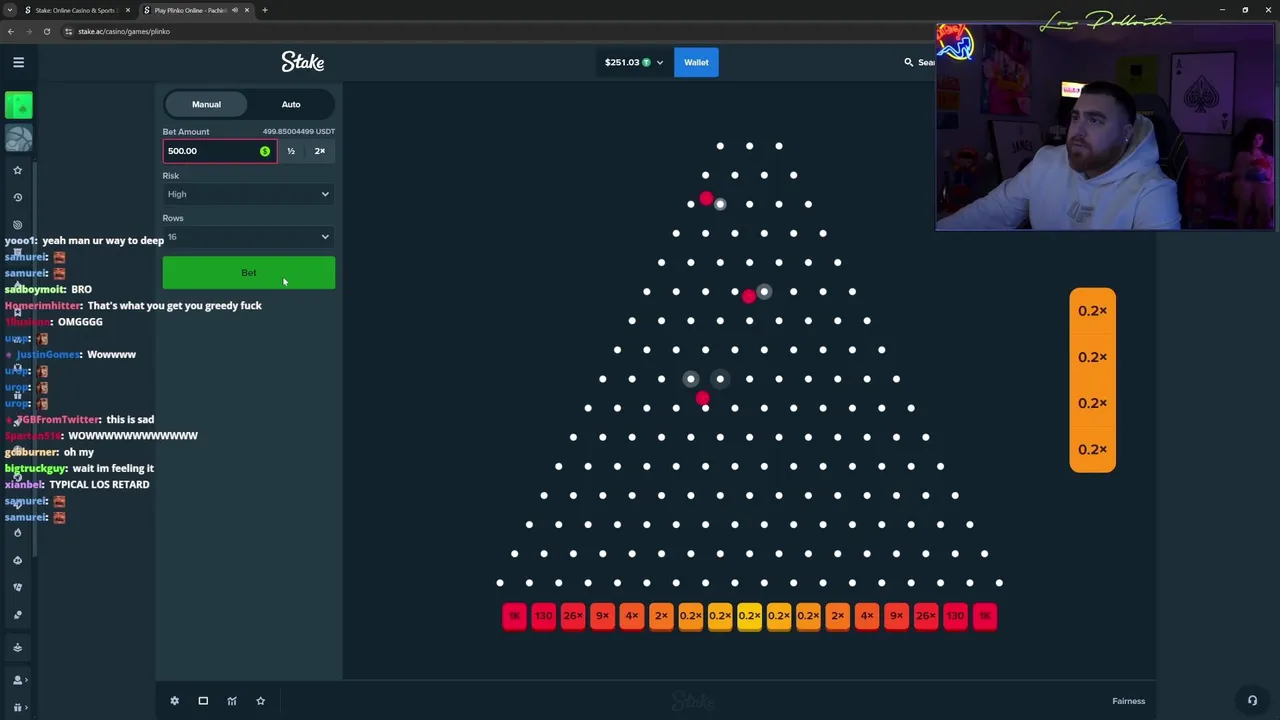Screen dimensions: 1280x720
Task: Click the browser address bar URL
Action: pos(124,31)
